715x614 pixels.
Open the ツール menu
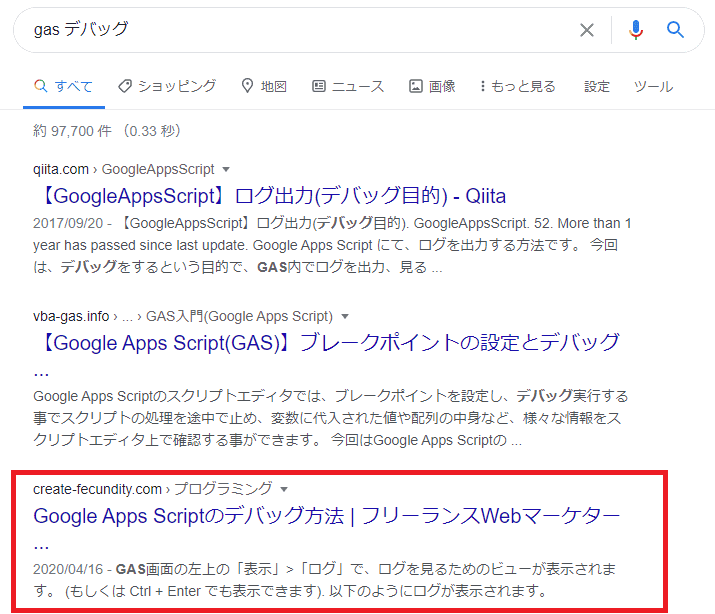tap(653, 86)
